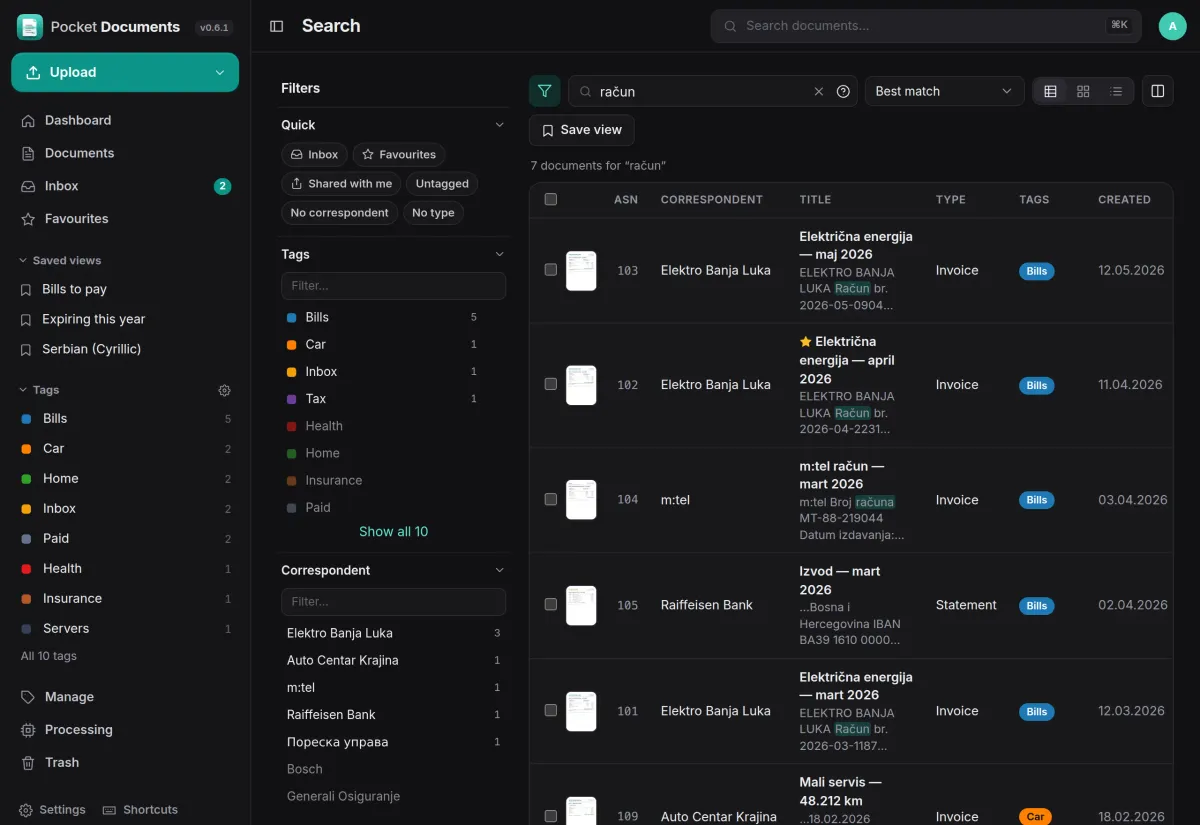Viewport: 1200px width, 825px height.
Task: Filter by the blue Bills tag swatch
Action: click(292, 317)
